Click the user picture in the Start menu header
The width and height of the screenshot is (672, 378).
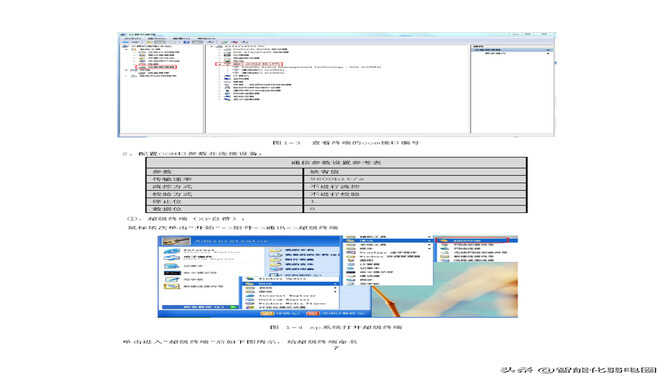point(176,241)
